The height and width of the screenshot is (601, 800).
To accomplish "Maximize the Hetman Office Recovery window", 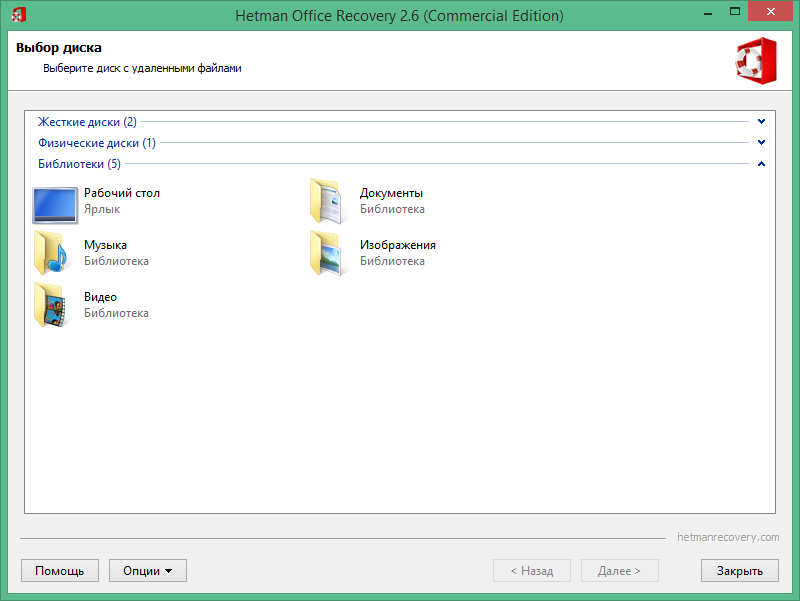I will (735, 11).
